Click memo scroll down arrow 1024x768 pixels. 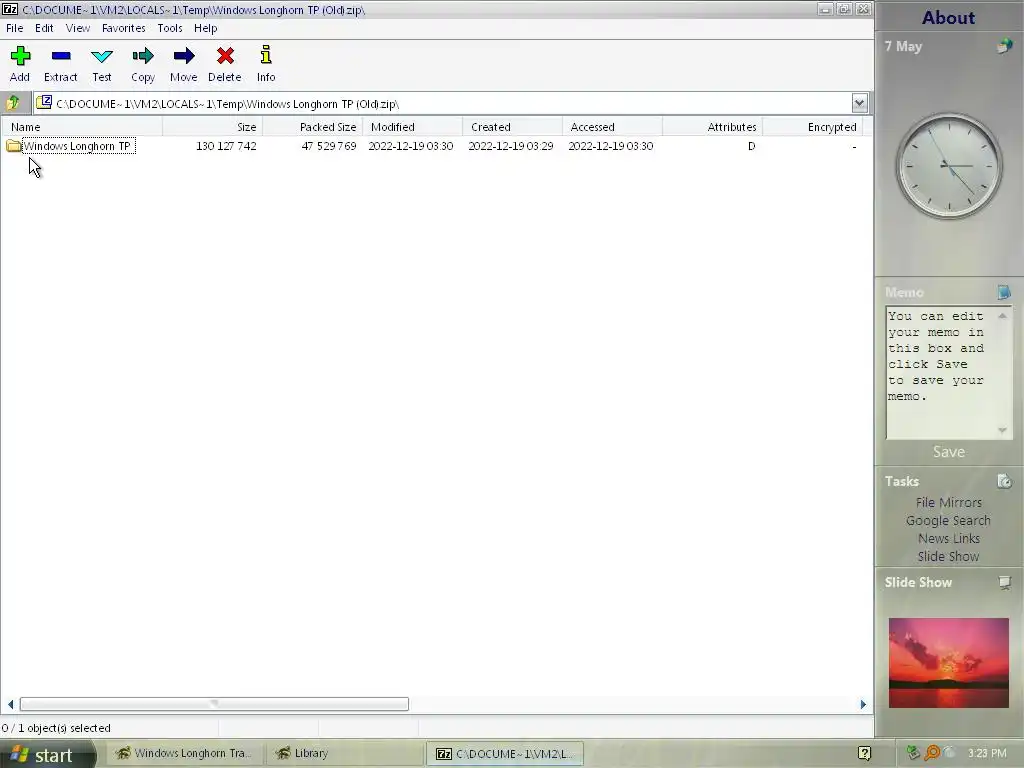(x=1002, y=430)
